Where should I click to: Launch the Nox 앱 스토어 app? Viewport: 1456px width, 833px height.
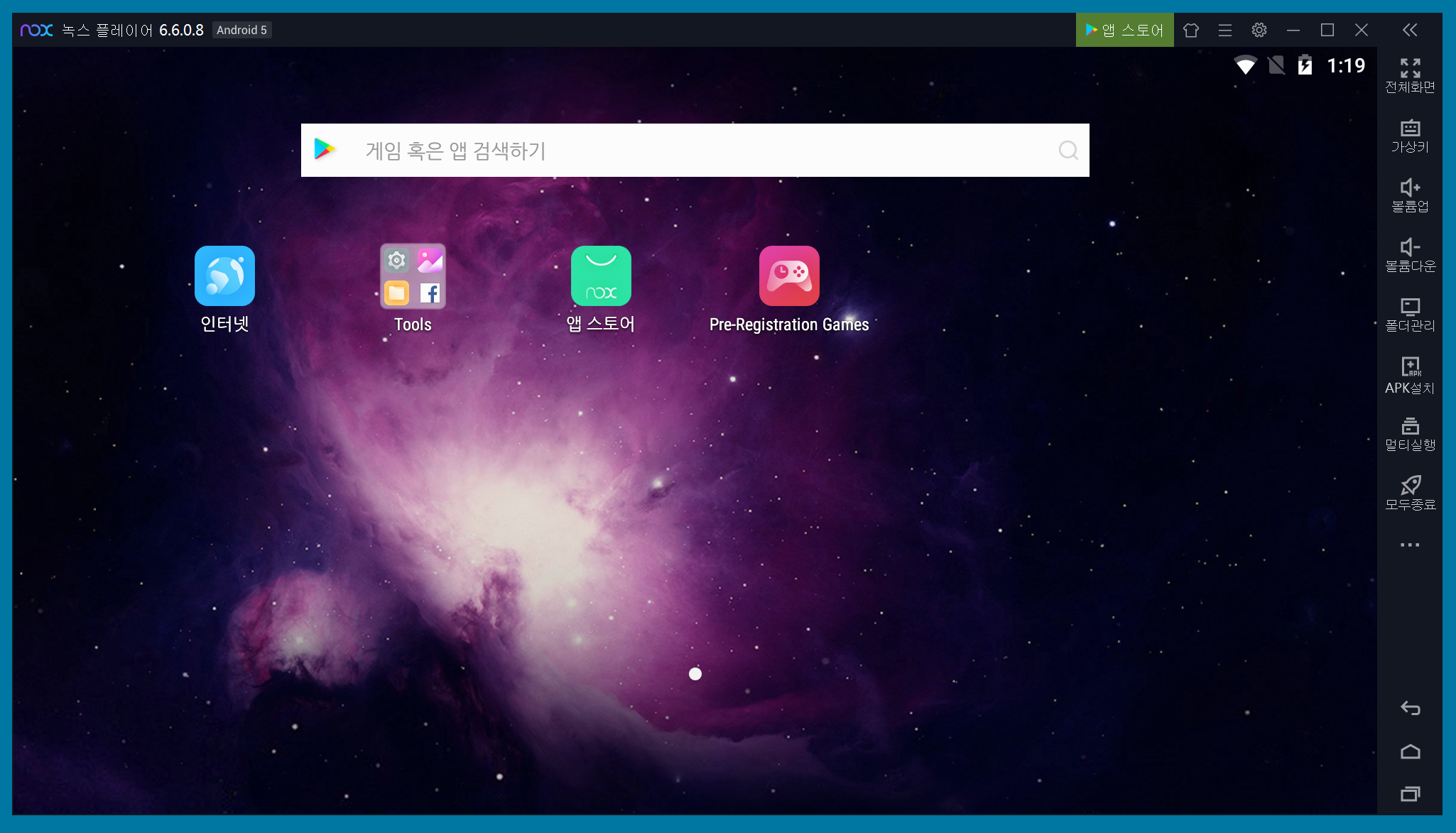tap(601, 276)
